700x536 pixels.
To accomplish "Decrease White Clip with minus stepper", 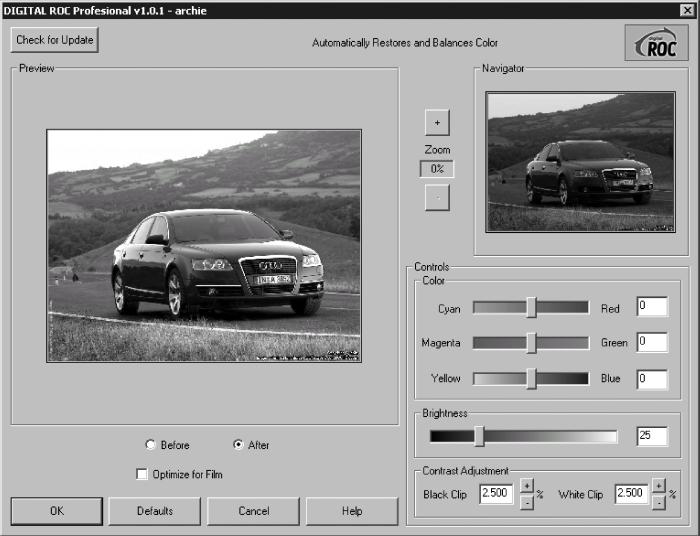I will (658, 503).
